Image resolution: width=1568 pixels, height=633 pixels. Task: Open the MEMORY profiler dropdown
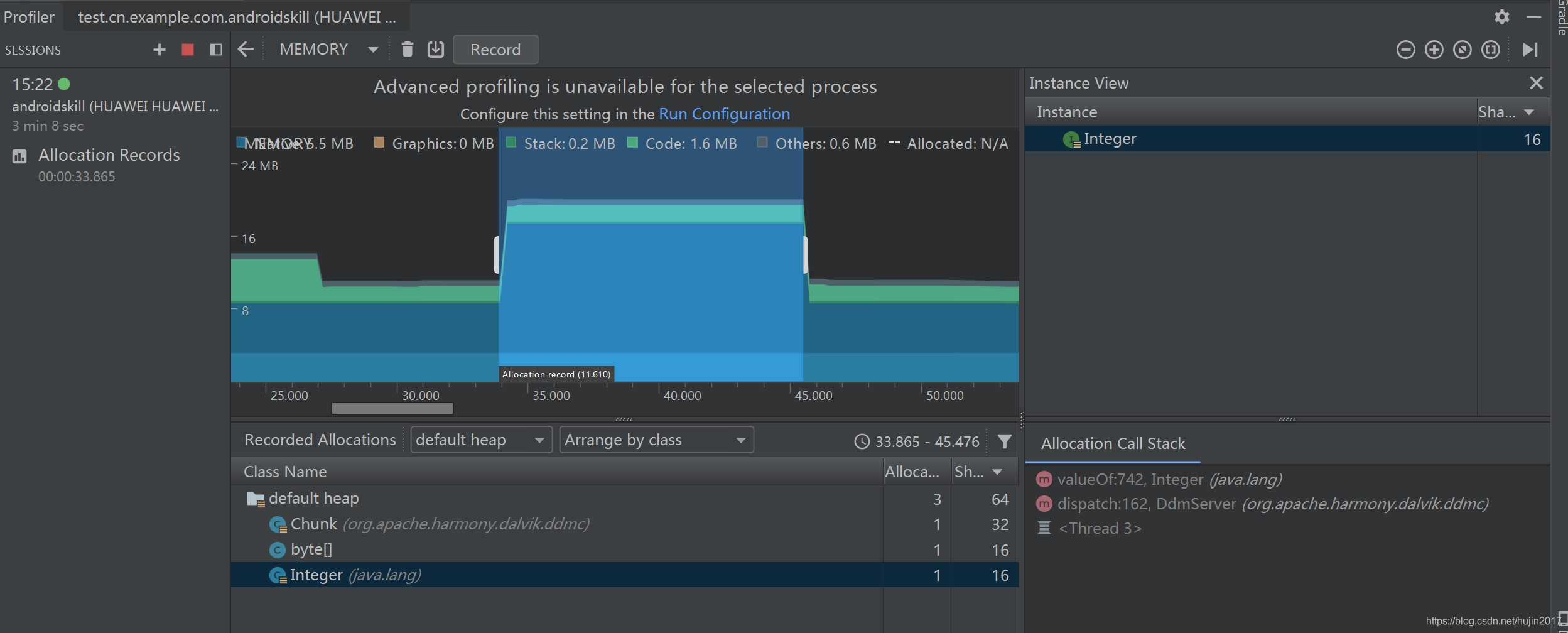[x=329, y=50]
